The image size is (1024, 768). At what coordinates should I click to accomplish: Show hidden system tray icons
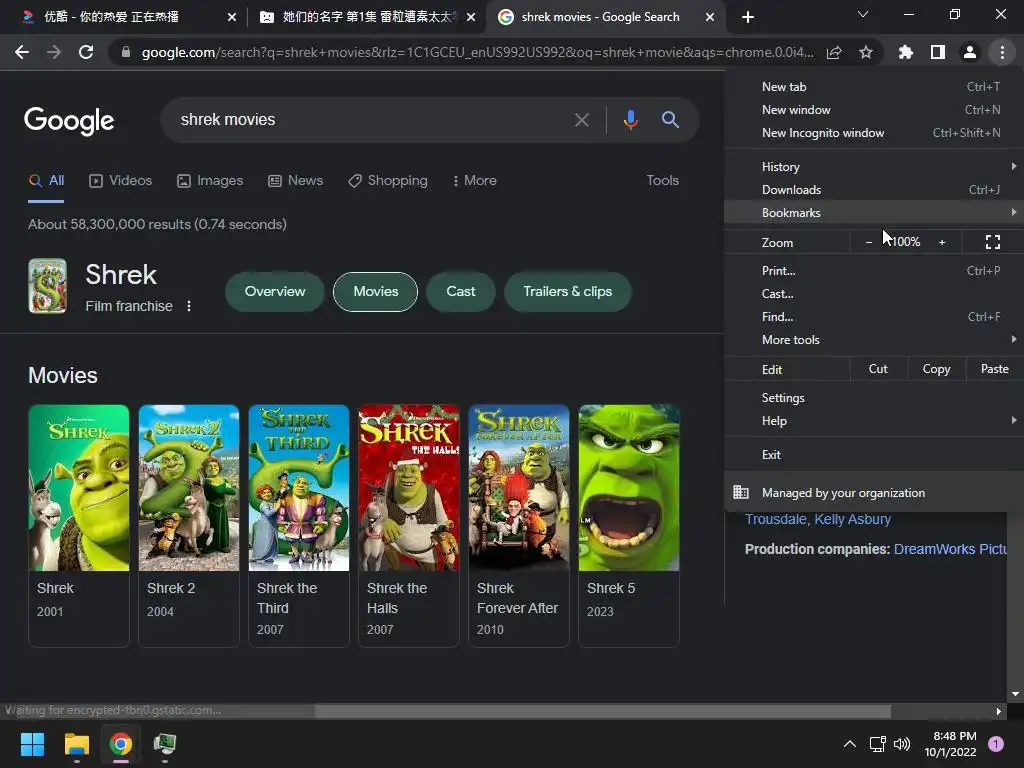[x=850, y=744]
